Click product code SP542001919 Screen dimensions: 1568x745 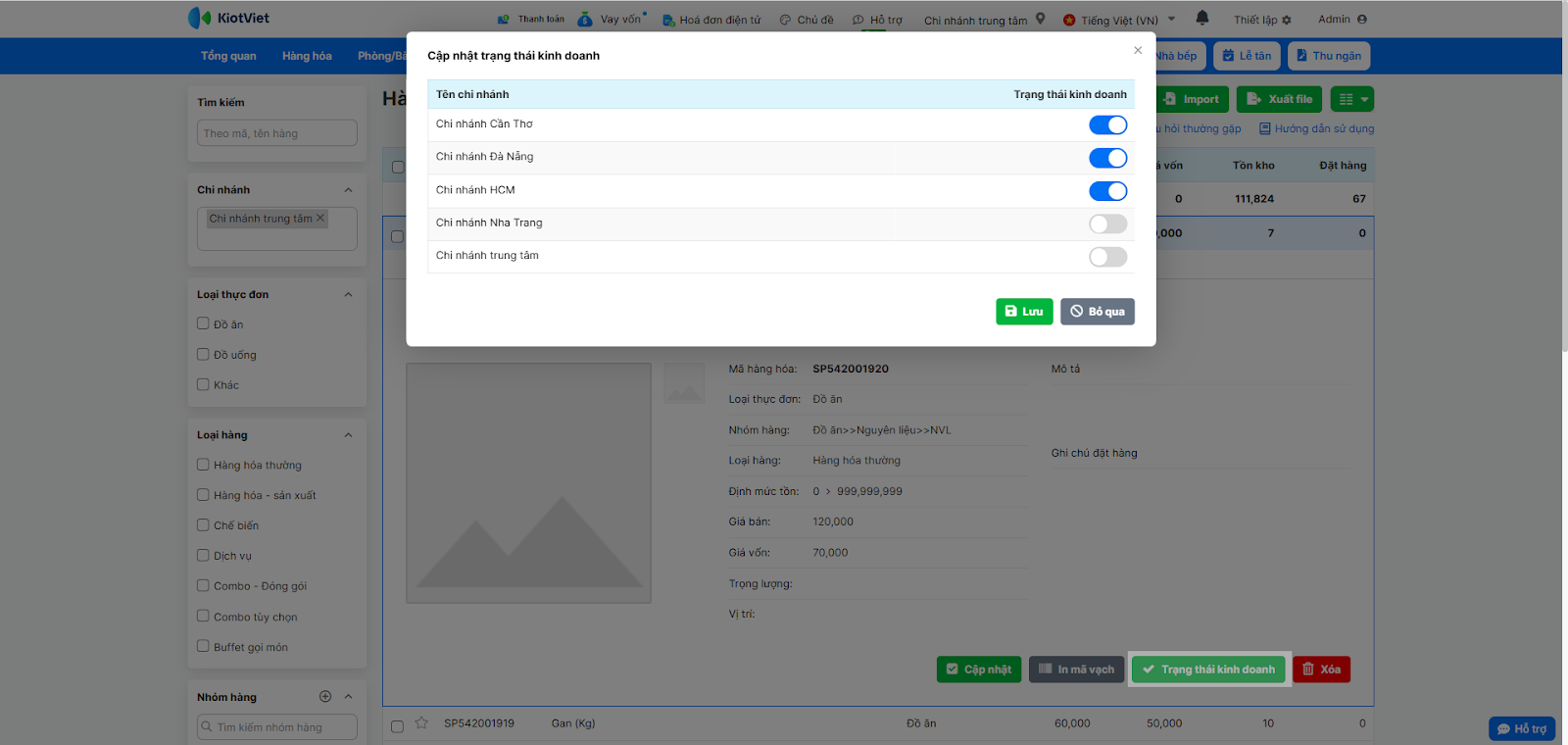479,723
